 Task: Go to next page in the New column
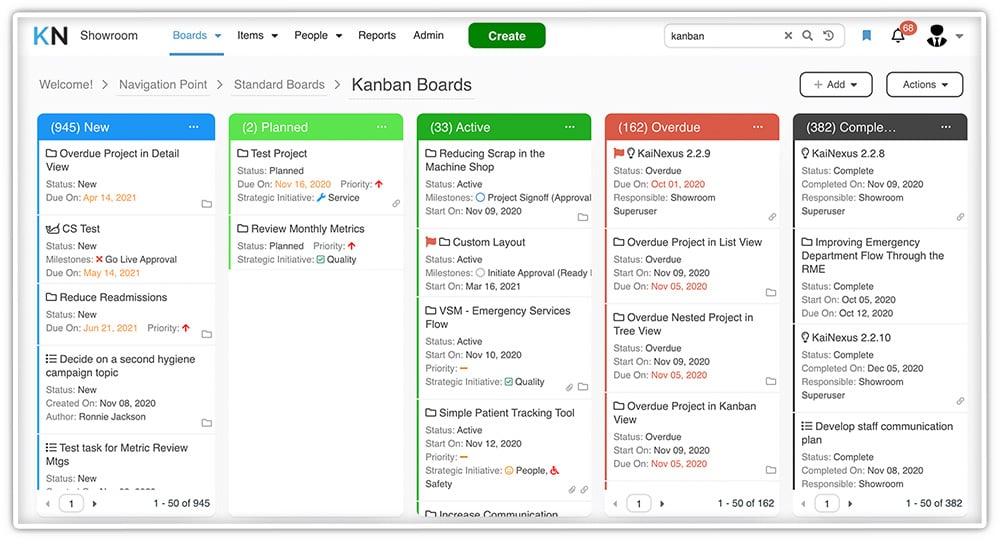95,503
